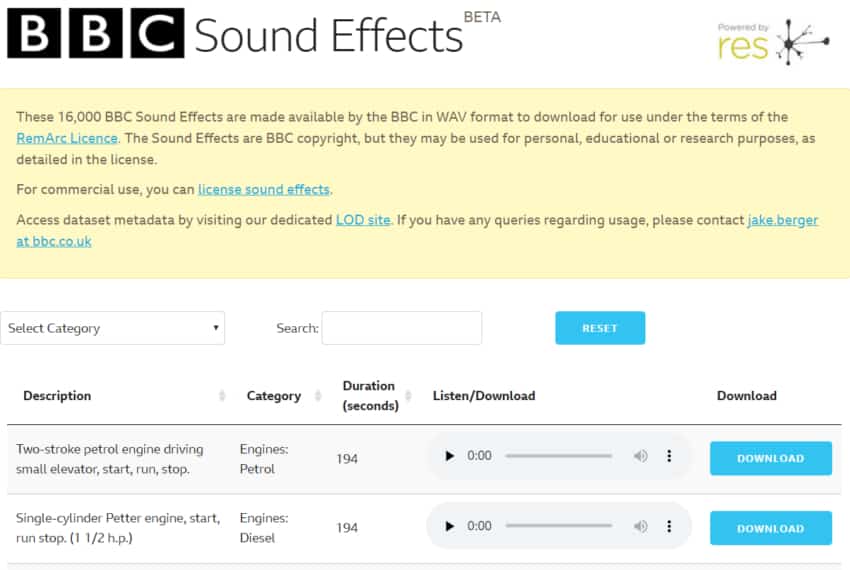Play the Single-cylinder Petter engine sound
The height and width of the screenshot is (570, 850).
point(449,526)
